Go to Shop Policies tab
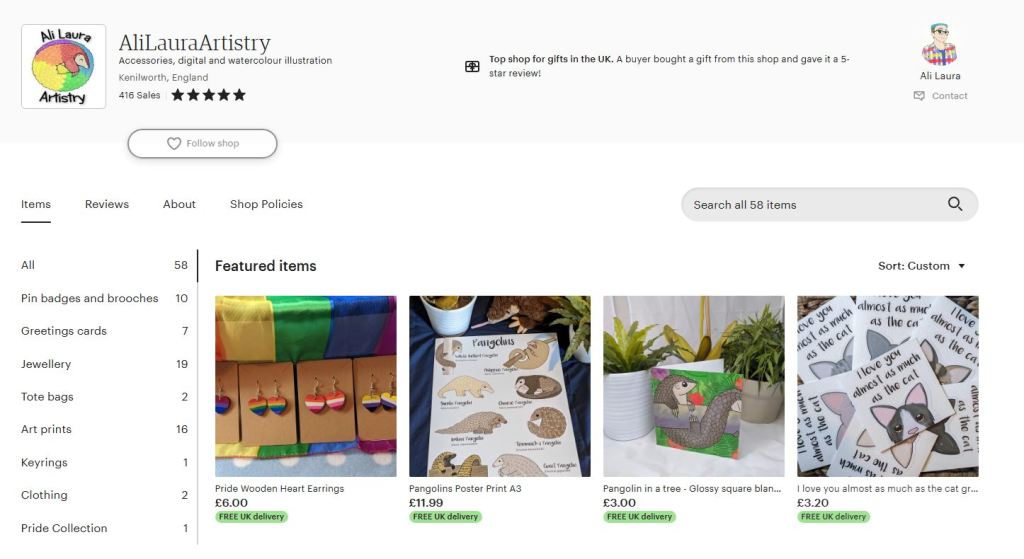The height and width of the screenshot is (559, 1024). coord(266,204)
